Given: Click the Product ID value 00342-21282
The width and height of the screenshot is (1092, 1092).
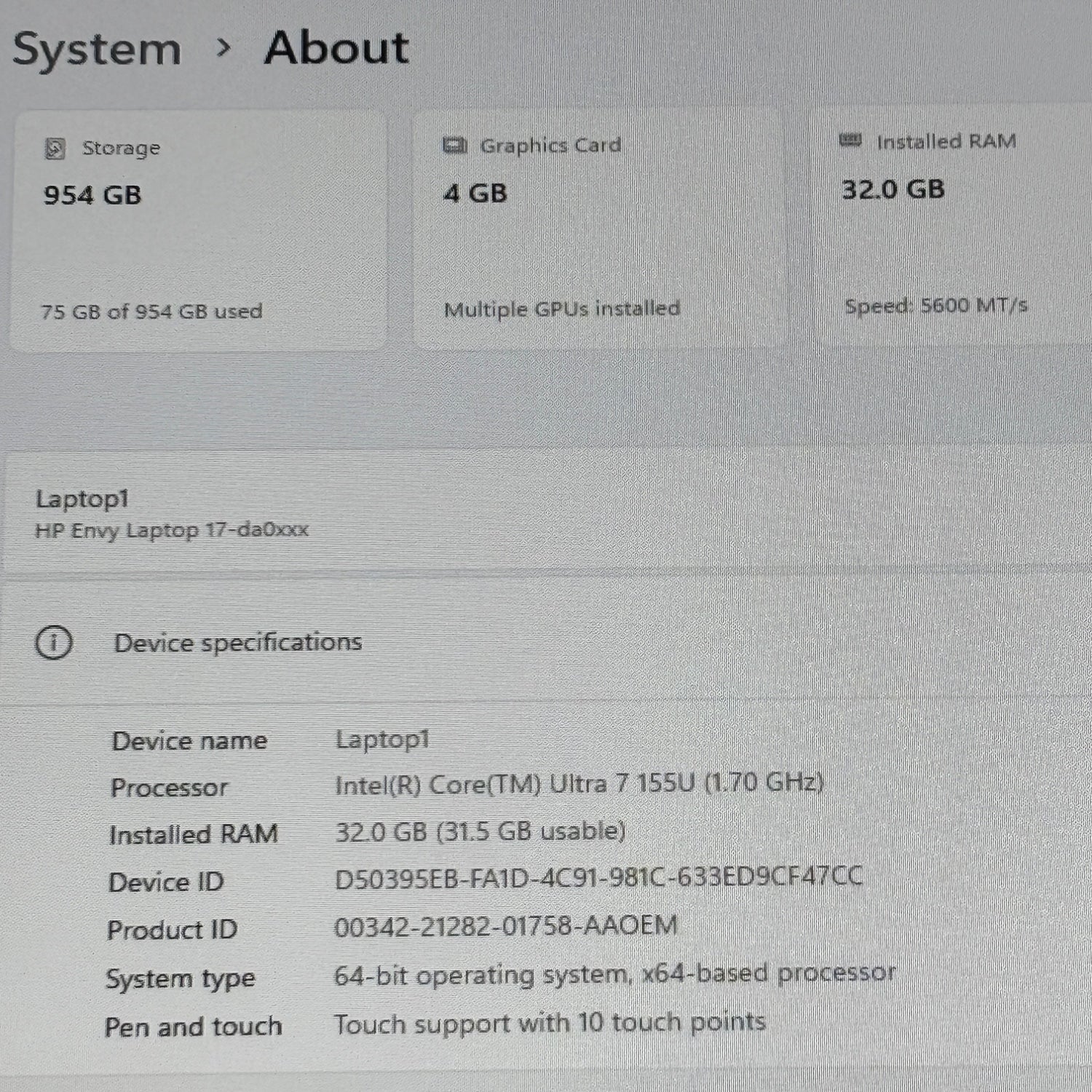Looking at the screenshot, I should (x=505, y=926).
